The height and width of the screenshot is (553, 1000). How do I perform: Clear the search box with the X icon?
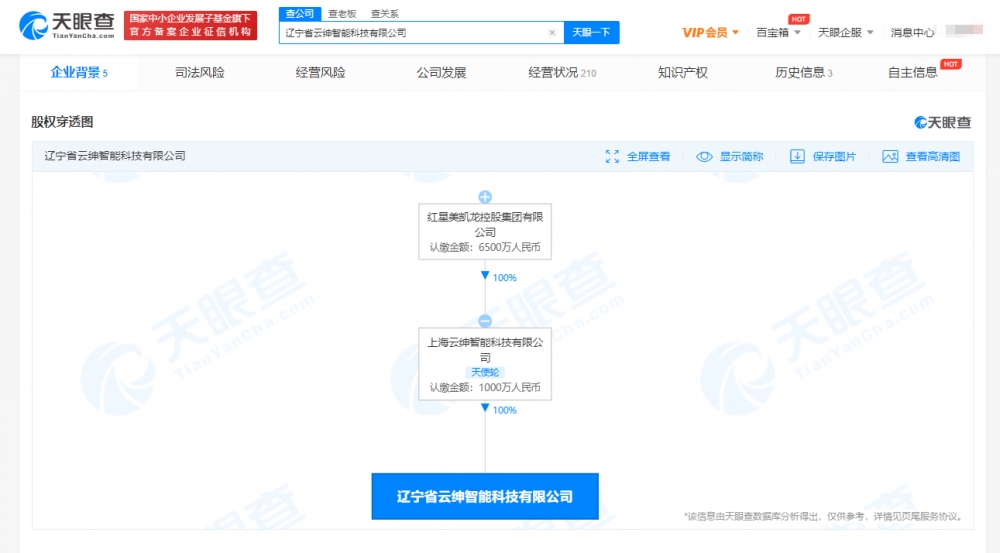(x=552, y=33)
